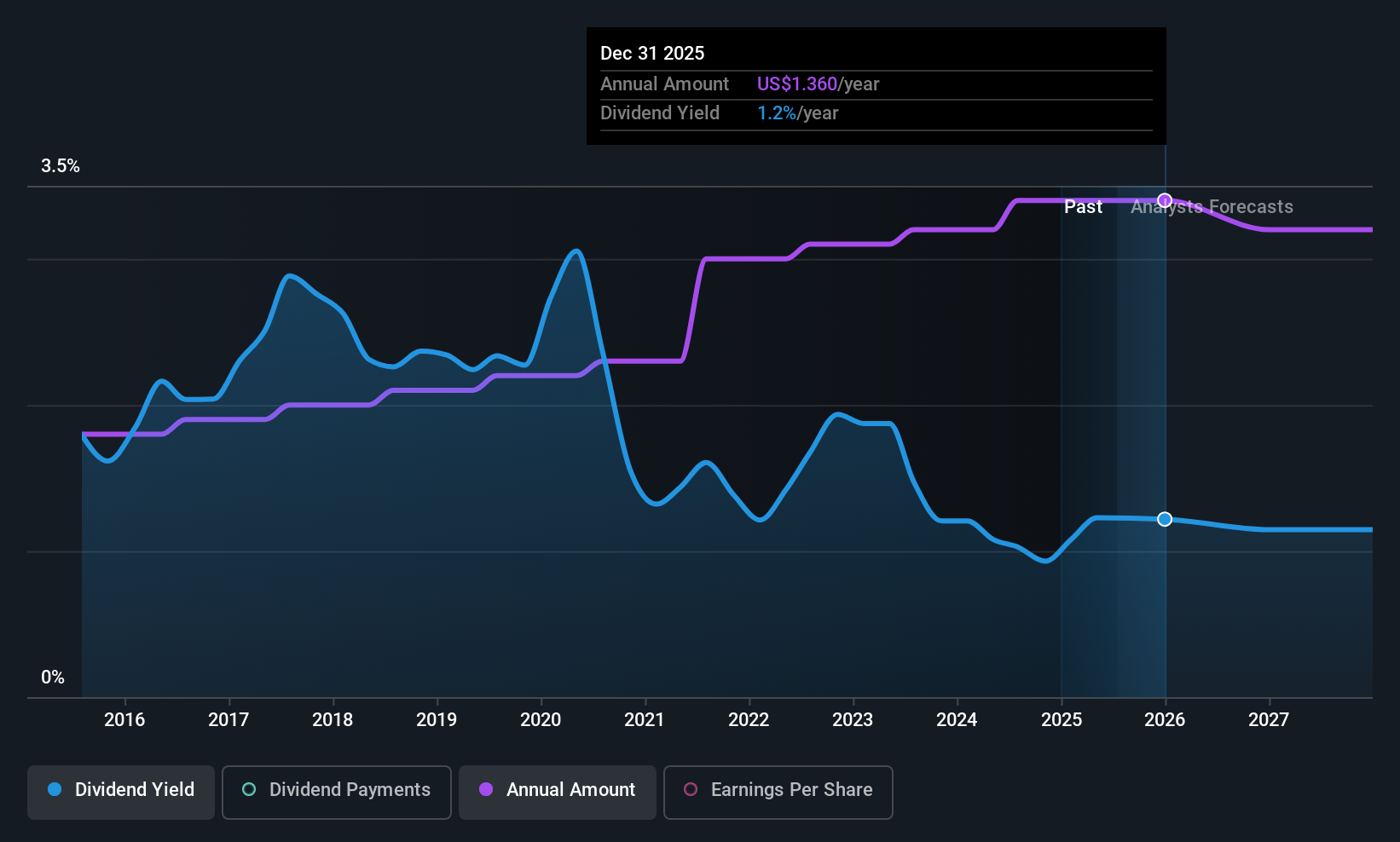This screenshot has width=1400, height=842.
Task: Click the 2023 x-axis year label
Action: point(853,720)
